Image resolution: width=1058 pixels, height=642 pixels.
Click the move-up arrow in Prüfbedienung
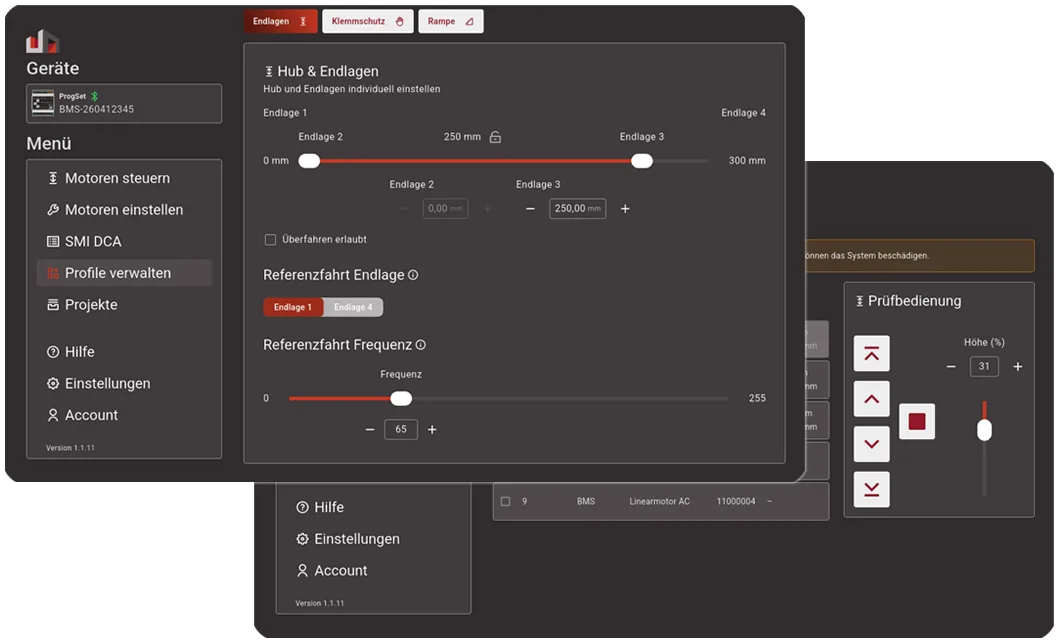click(872, 399)
